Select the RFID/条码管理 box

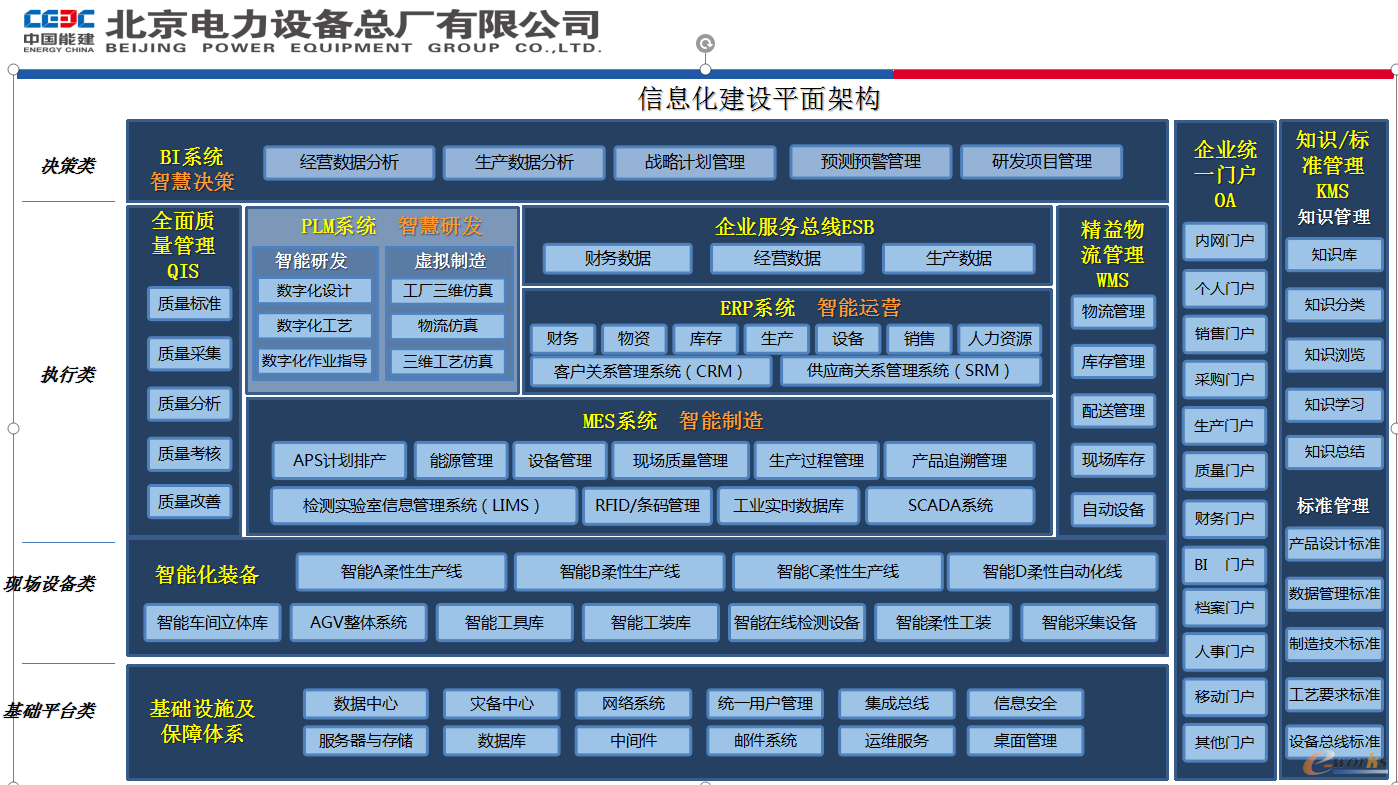647,506
